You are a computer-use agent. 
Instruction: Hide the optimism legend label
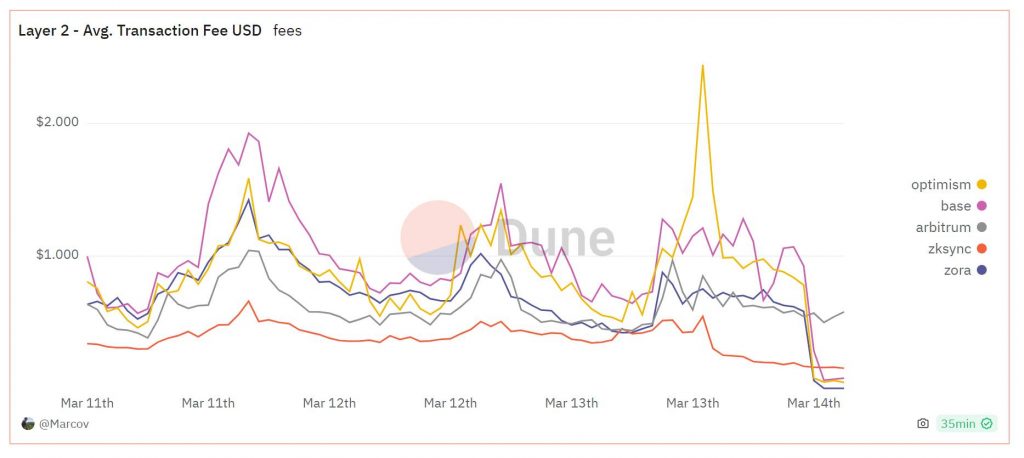coord(941,185)
